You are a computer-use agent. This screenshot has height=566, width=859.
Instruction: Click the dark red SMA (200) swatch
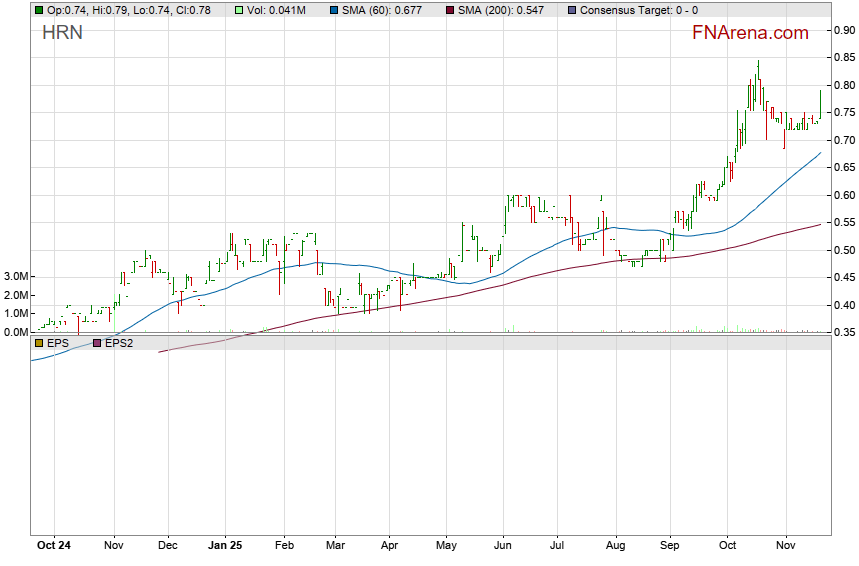click(x=449, y=10)
